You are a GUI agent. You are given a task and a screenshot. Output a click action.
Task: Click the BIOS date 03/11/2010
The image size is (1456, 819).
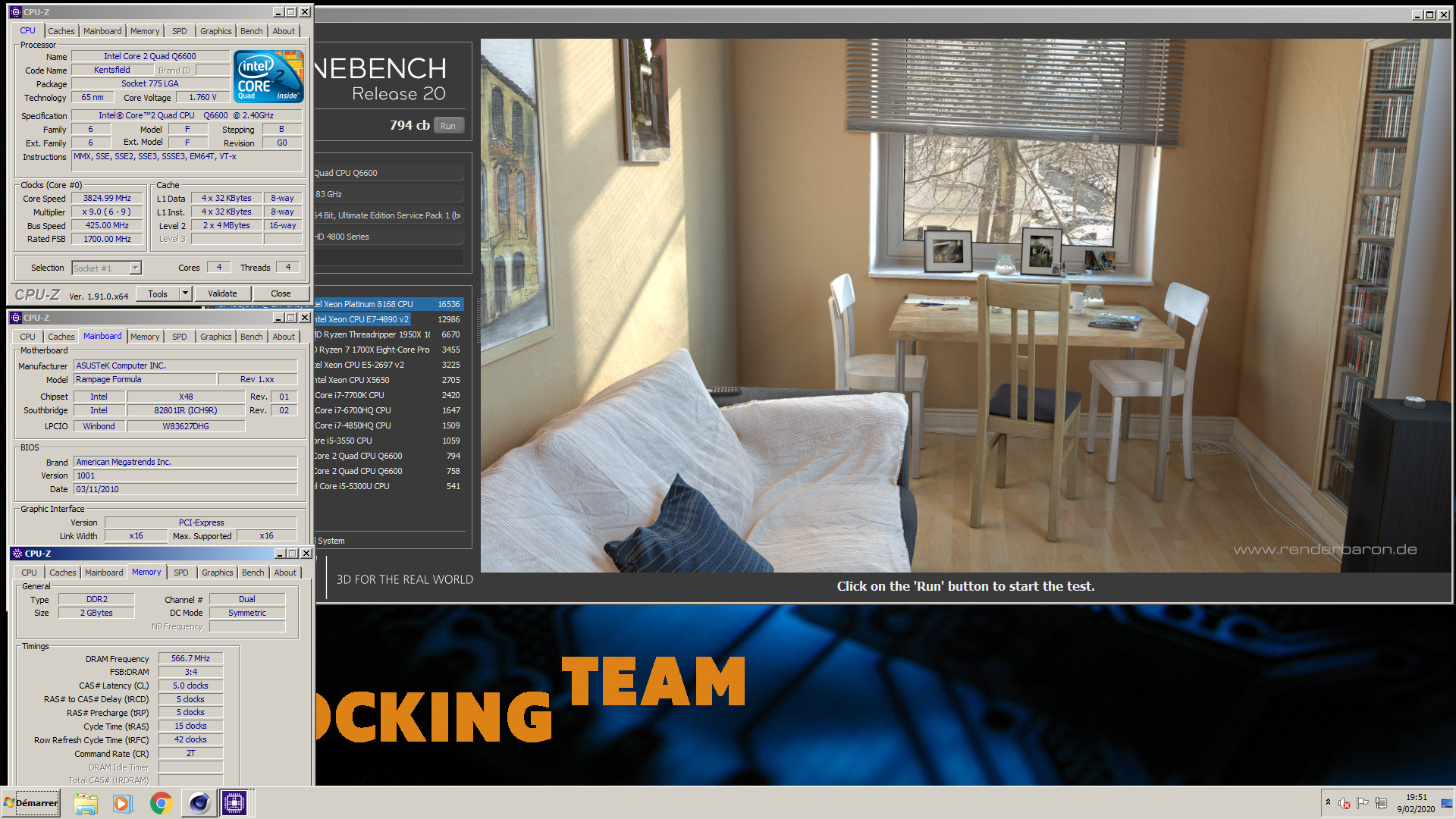(185, 490)
